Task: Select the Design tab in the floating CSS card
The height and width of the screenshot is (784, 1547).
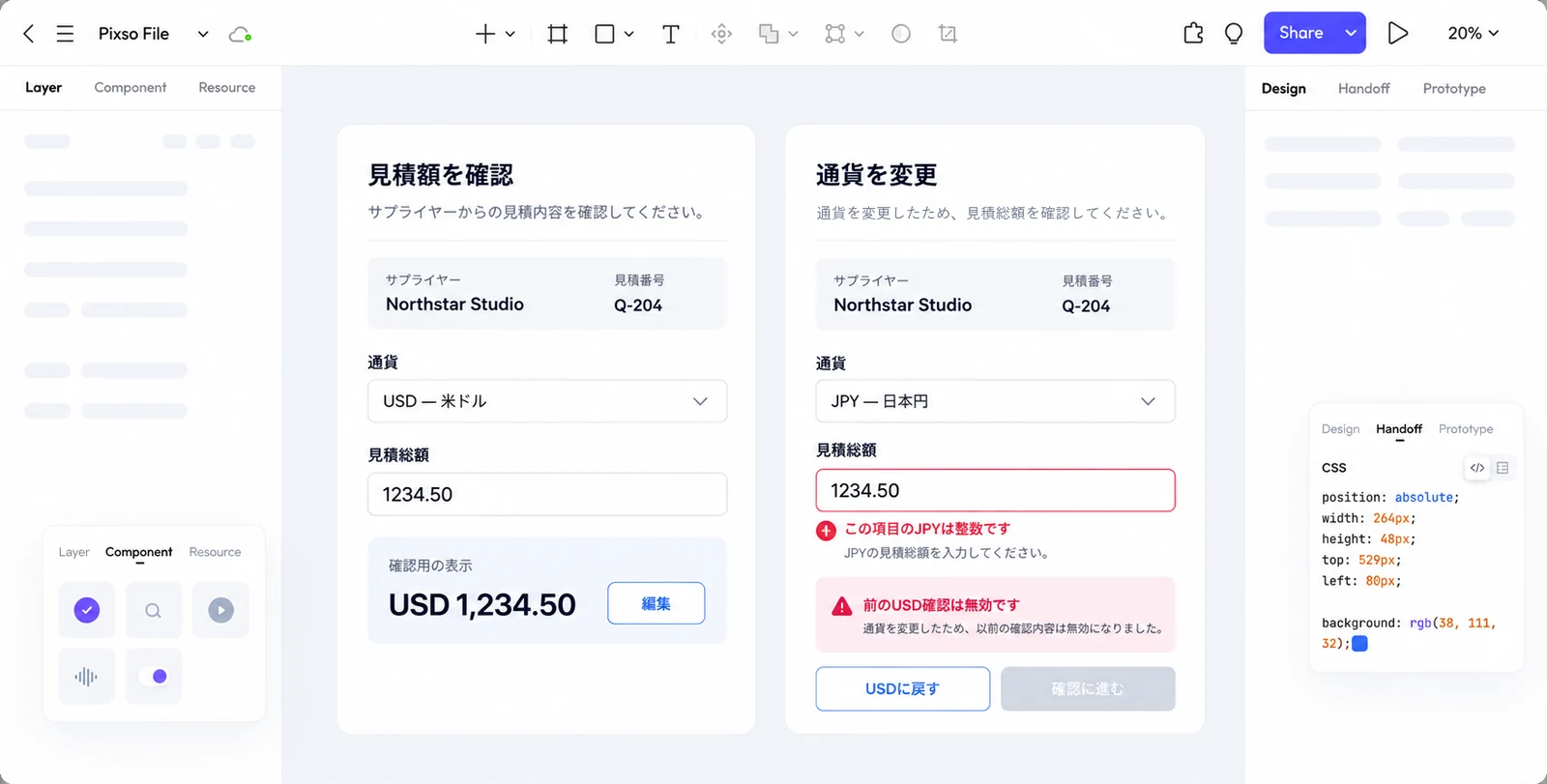Action: point(1340,429)
